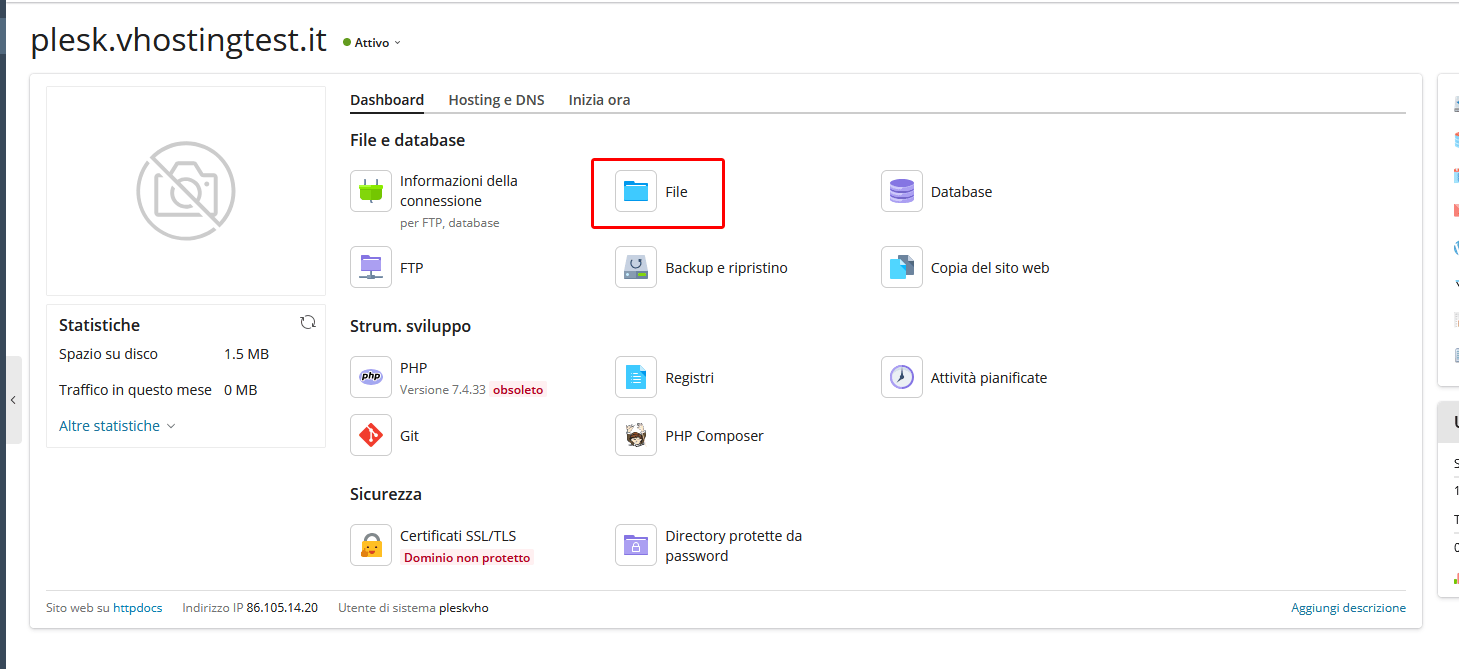
Task: Open the Database icon
Action: point(902,191)
